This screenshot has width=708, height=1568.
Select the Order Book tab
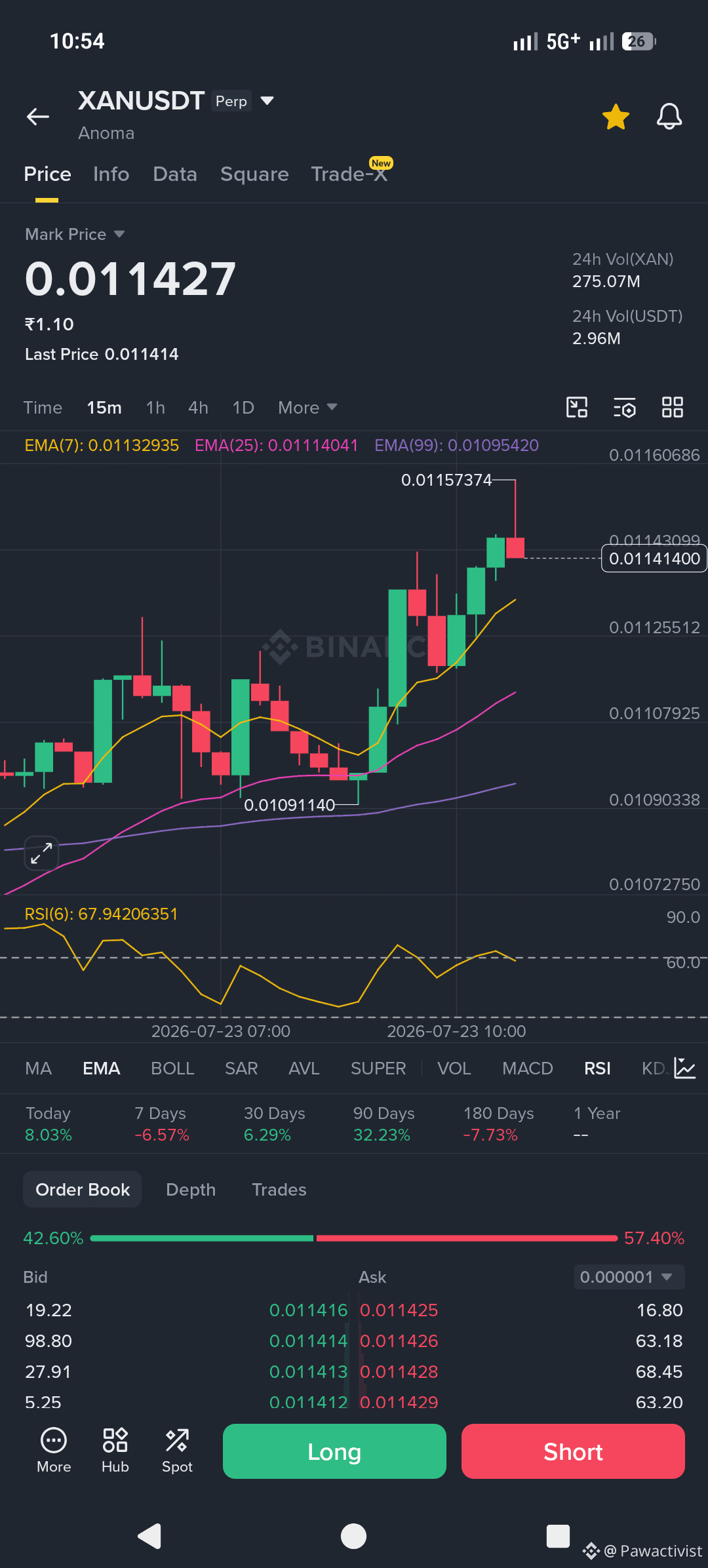pyautogui.click(x=83, y=1190)
